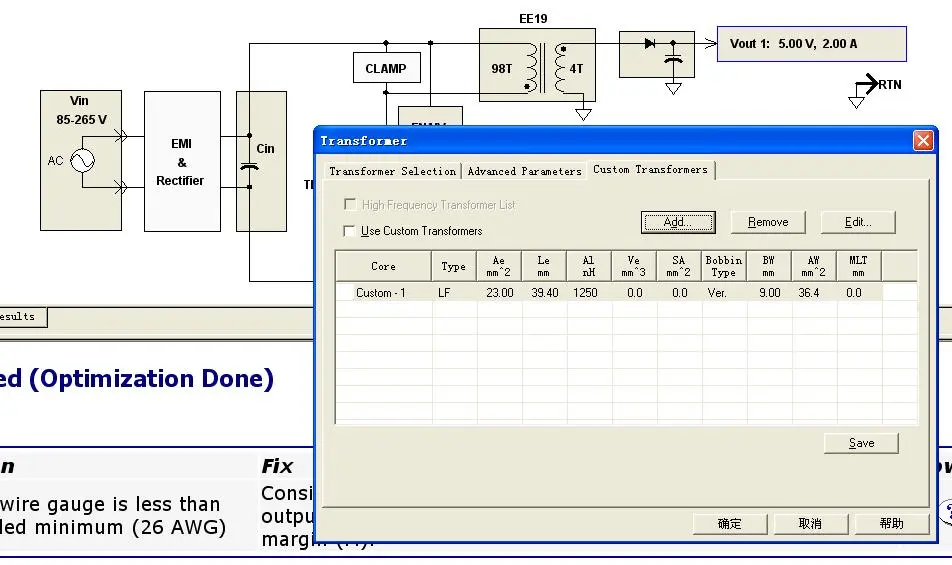This screenshot has height=565, width=952.
Task: Open help via the 帮助 button
Action: 892,524
